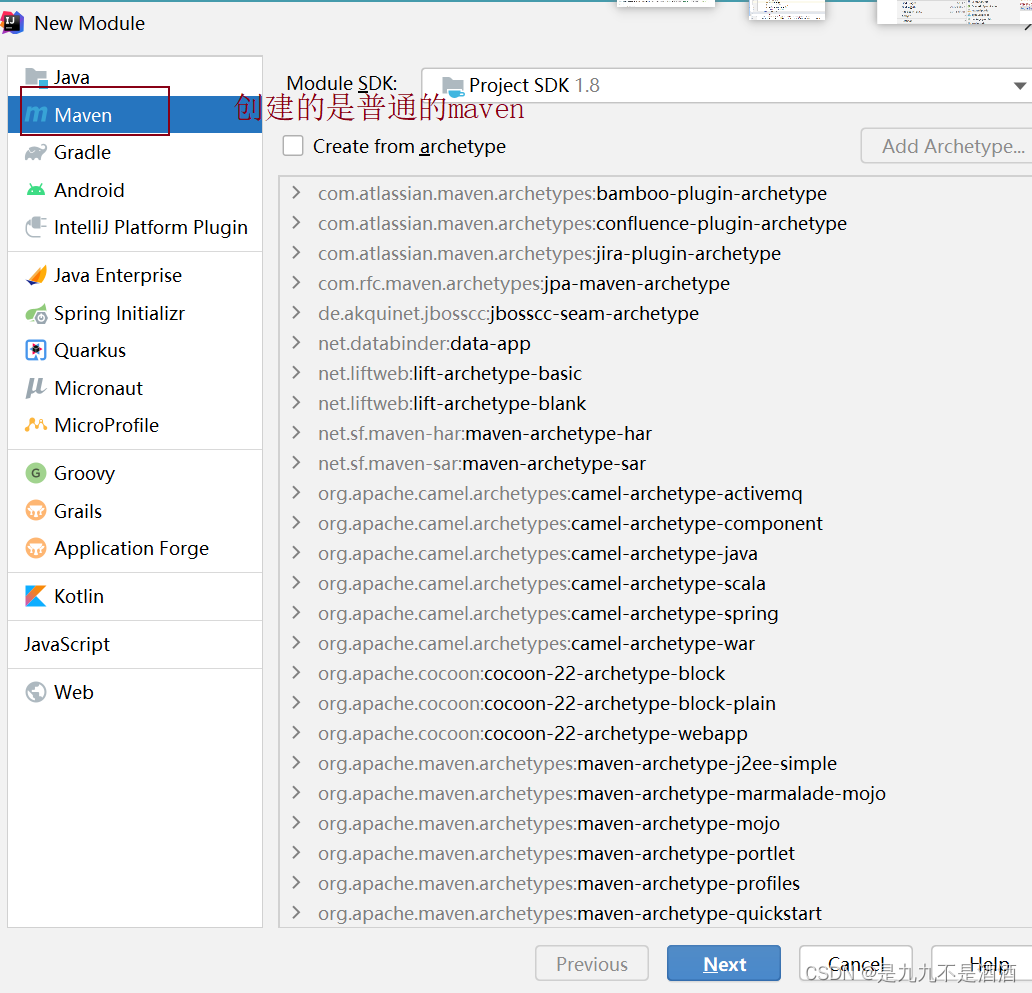
Task: Click the Grails icon
Action: [x=36, y=511]
